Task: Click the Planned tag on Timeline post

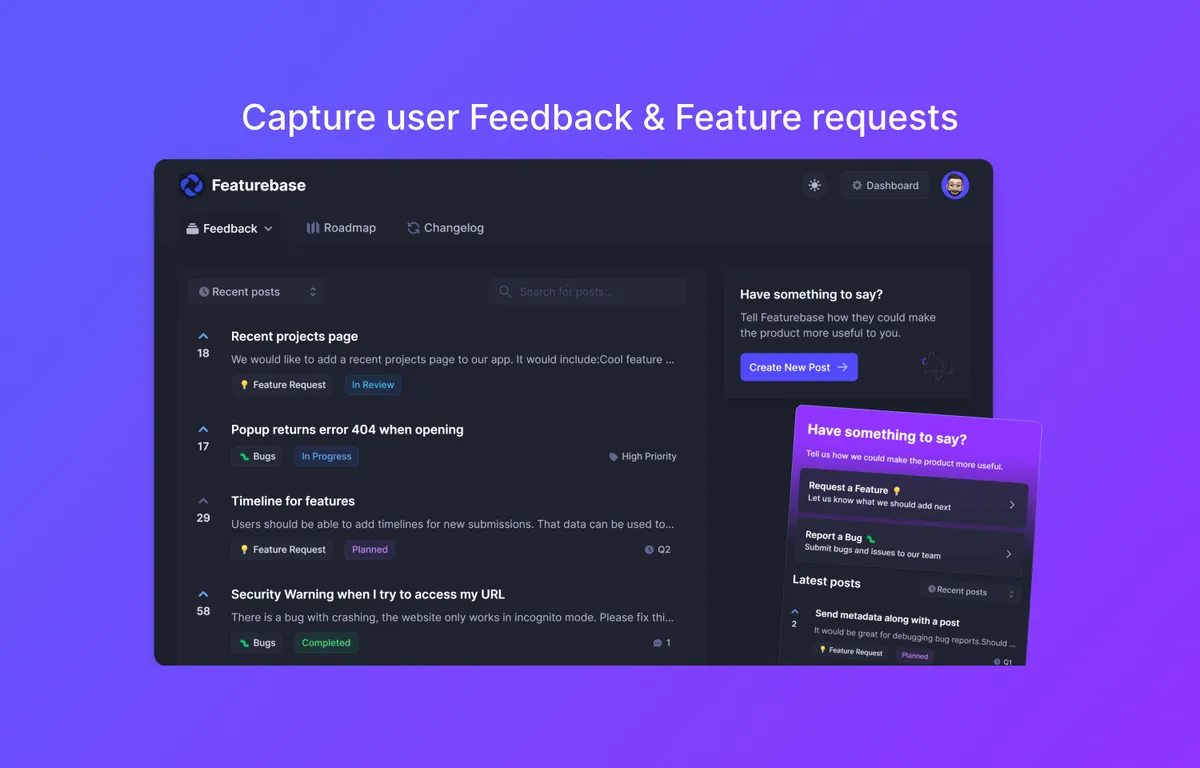Action: (370, 549)
